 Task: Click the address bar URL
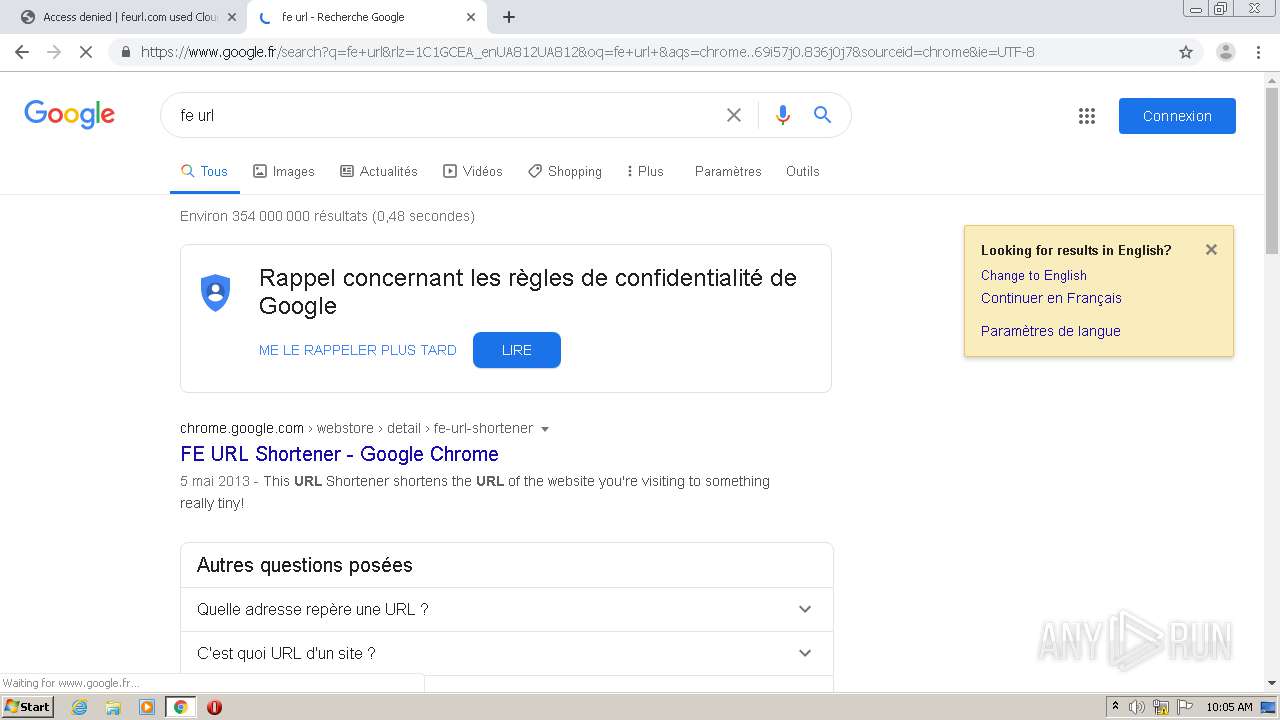(x=588, y=52)
